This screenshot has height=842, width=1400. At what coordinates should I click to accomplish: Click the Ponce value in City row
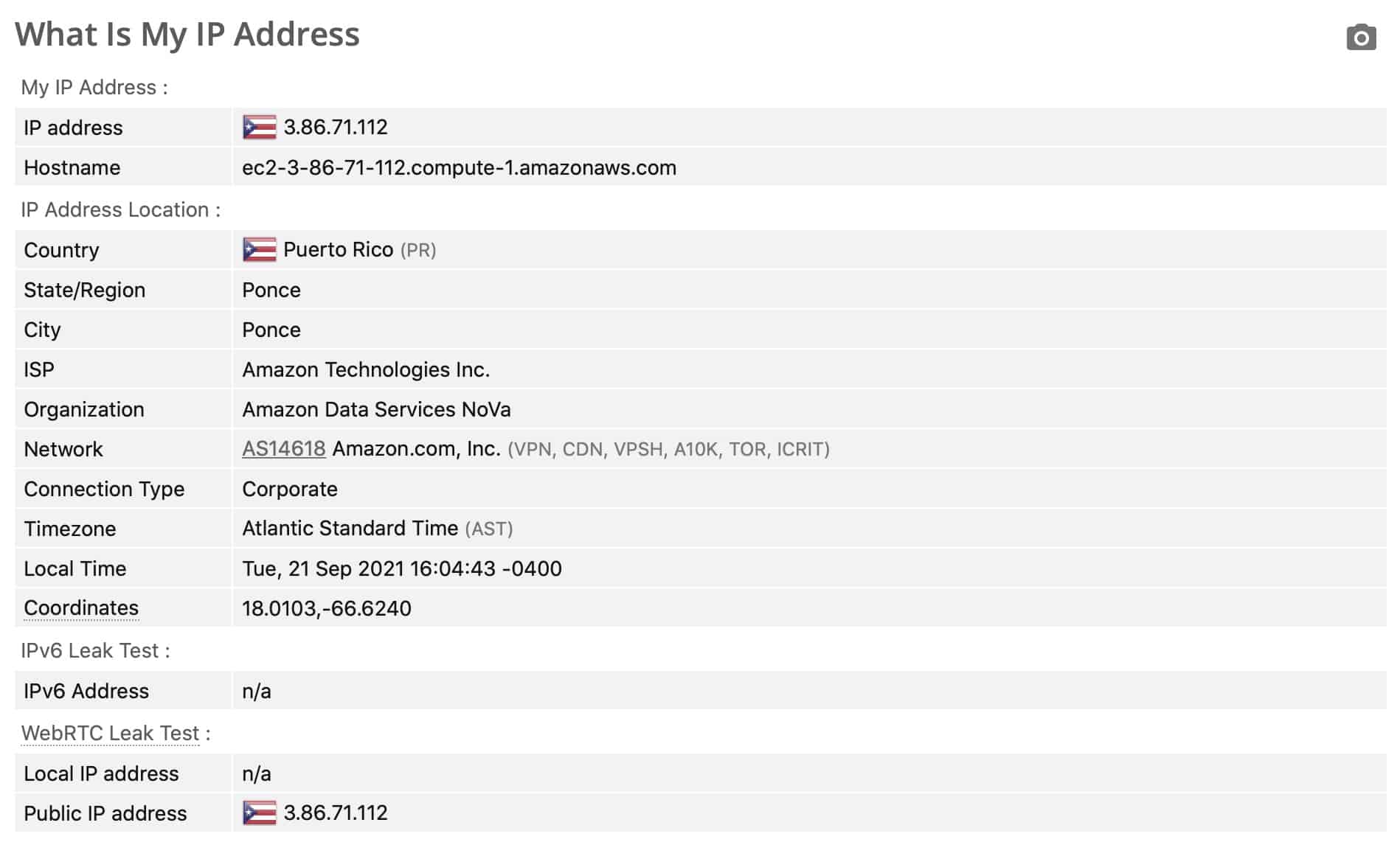pos(271,330)
